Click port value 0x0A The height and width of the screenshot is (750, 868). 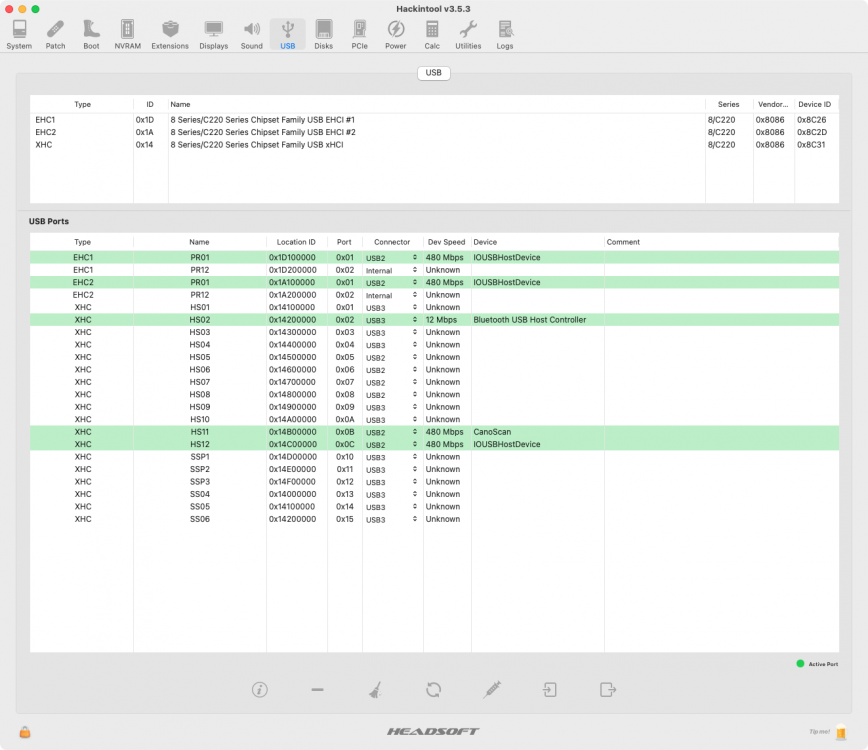tap(344, 420)
